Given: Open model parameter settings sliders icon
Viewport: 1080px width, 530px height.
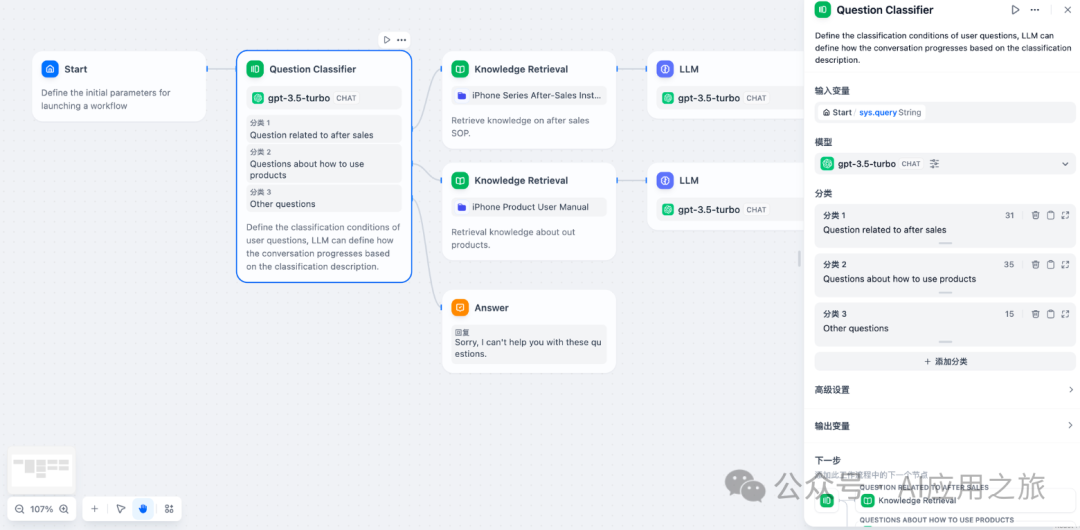Looking at the screenshot, I should pos(934,164).
